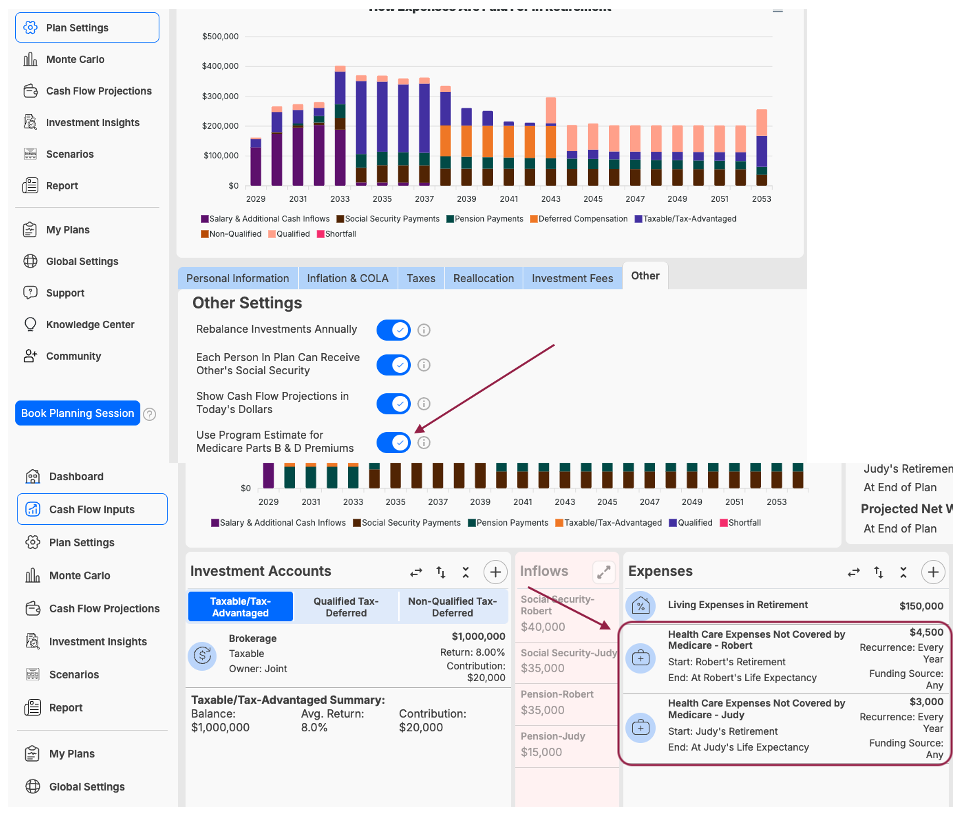Click the Book Planning Session button

(x=77, y=414)
